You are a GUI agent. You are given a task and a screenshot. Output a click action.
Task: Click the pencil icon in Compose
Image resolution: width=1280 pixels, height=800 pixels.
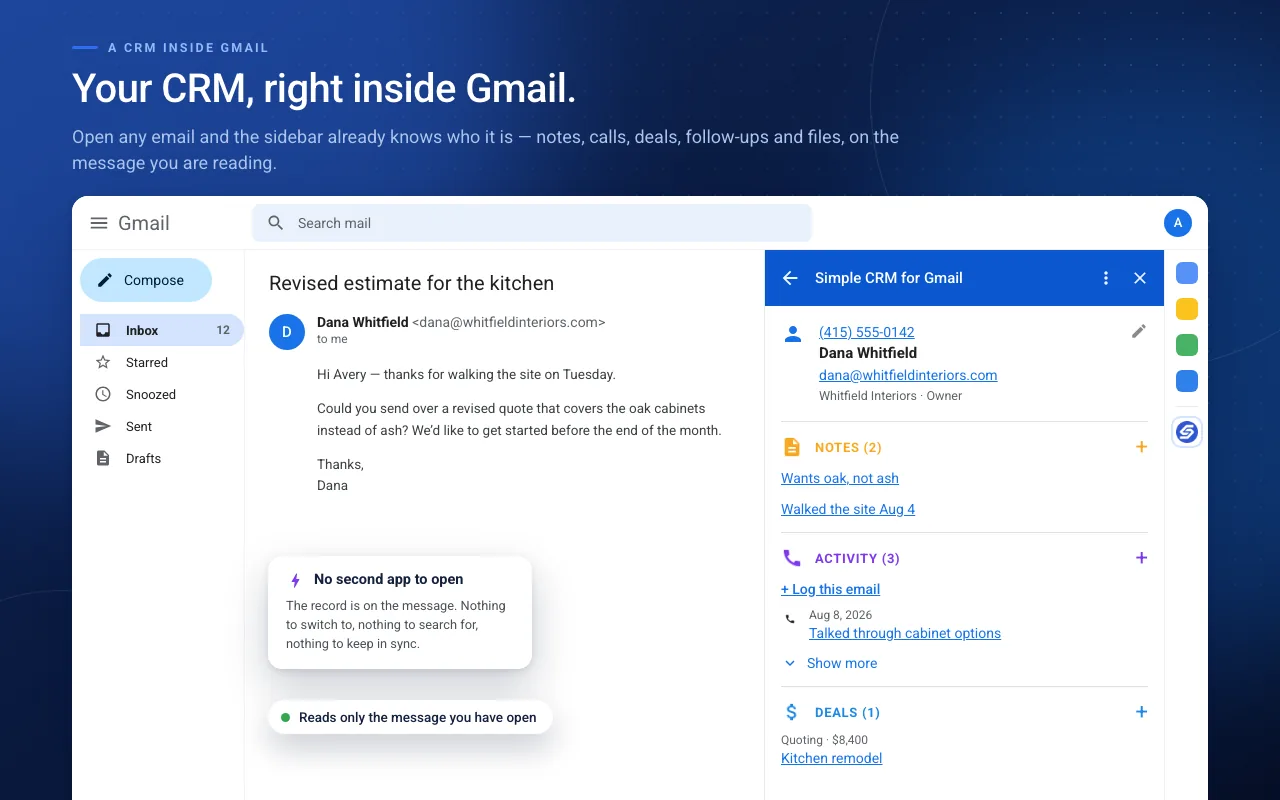click(x=105, y=280)
